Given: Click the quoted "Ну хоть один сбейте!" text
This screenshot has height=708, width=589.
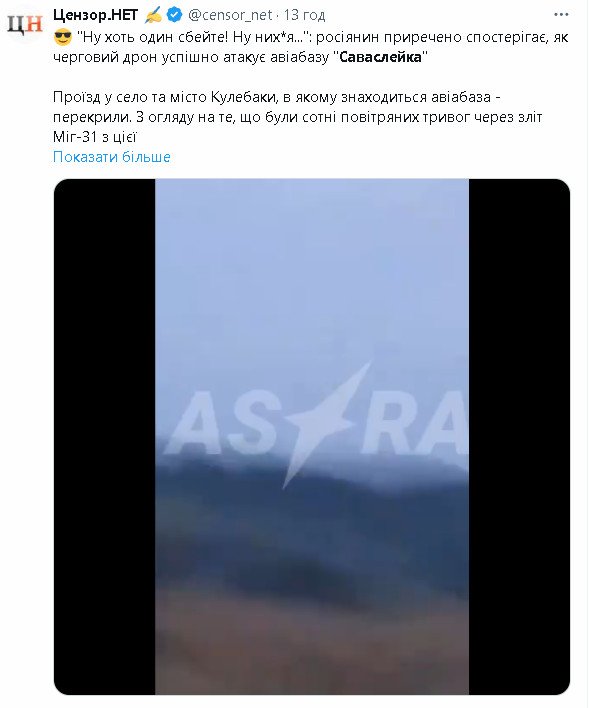Looking at the screenshot, I should [153, 37].
